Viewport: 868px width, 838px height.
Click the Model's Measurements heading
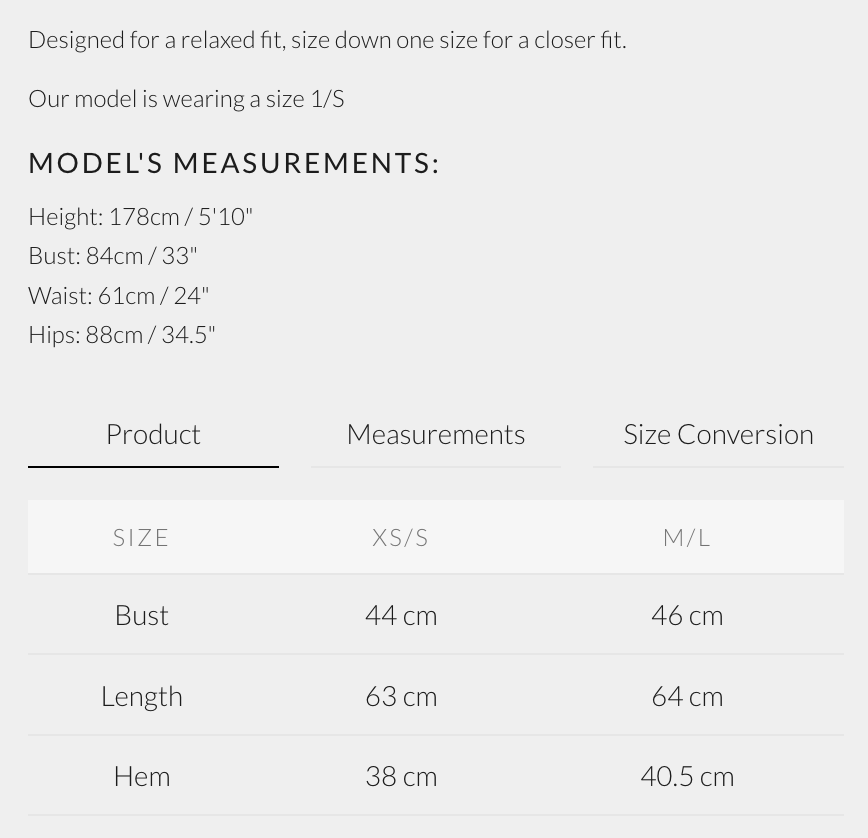click(234, 163)
